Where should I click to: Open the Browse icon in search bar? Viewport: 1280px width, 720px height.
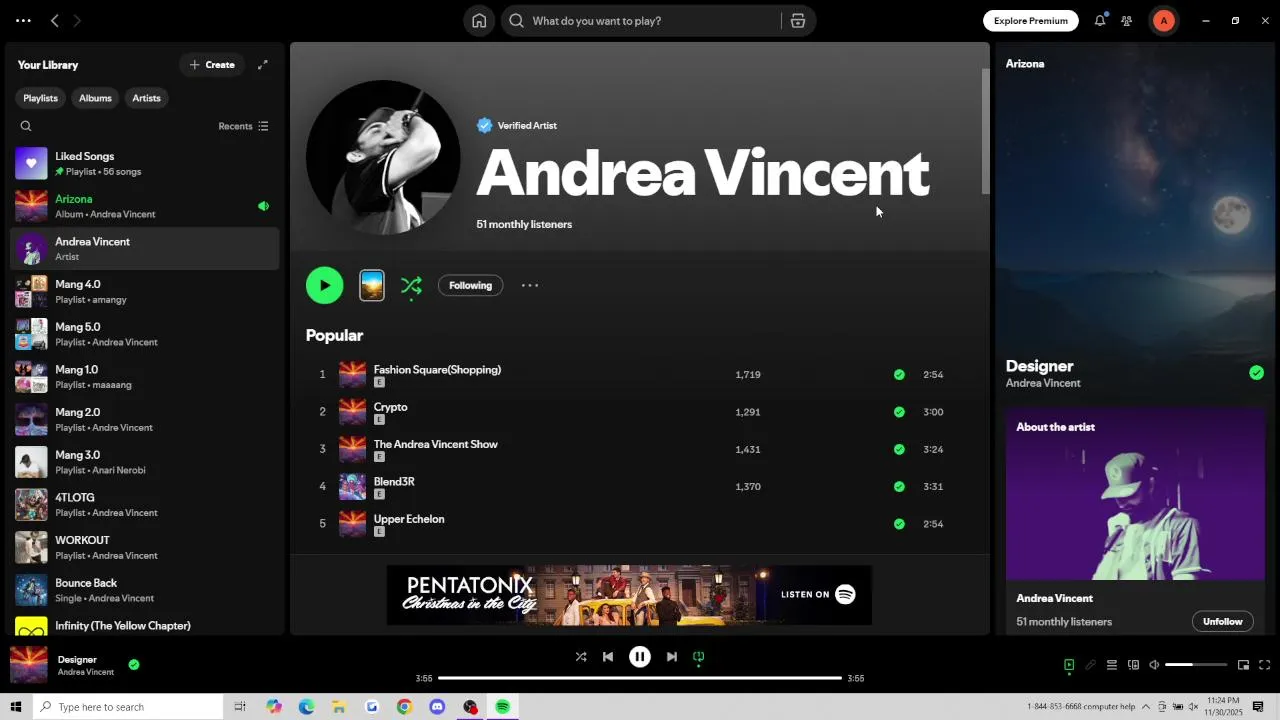pos(798,21)
